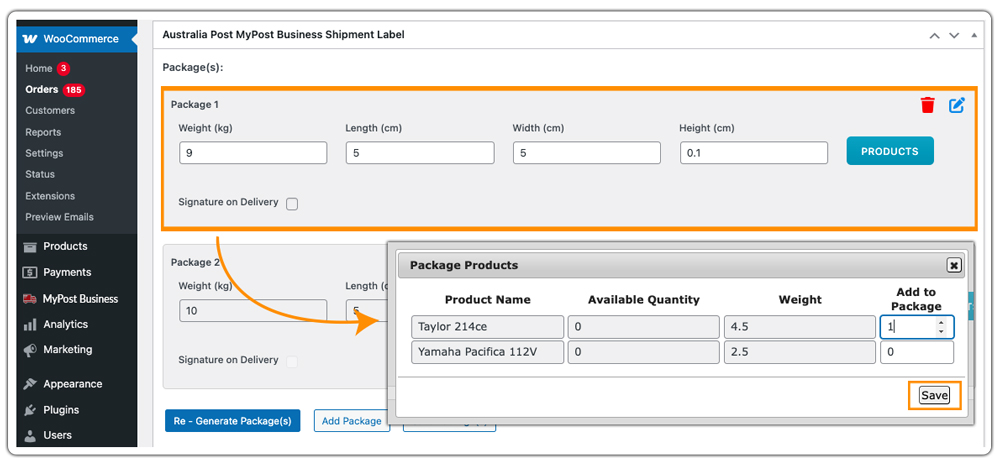This screenshot has height=466, width=1000.
Task: Delete Package 1 with red trash icon
Action: point(927,105)
